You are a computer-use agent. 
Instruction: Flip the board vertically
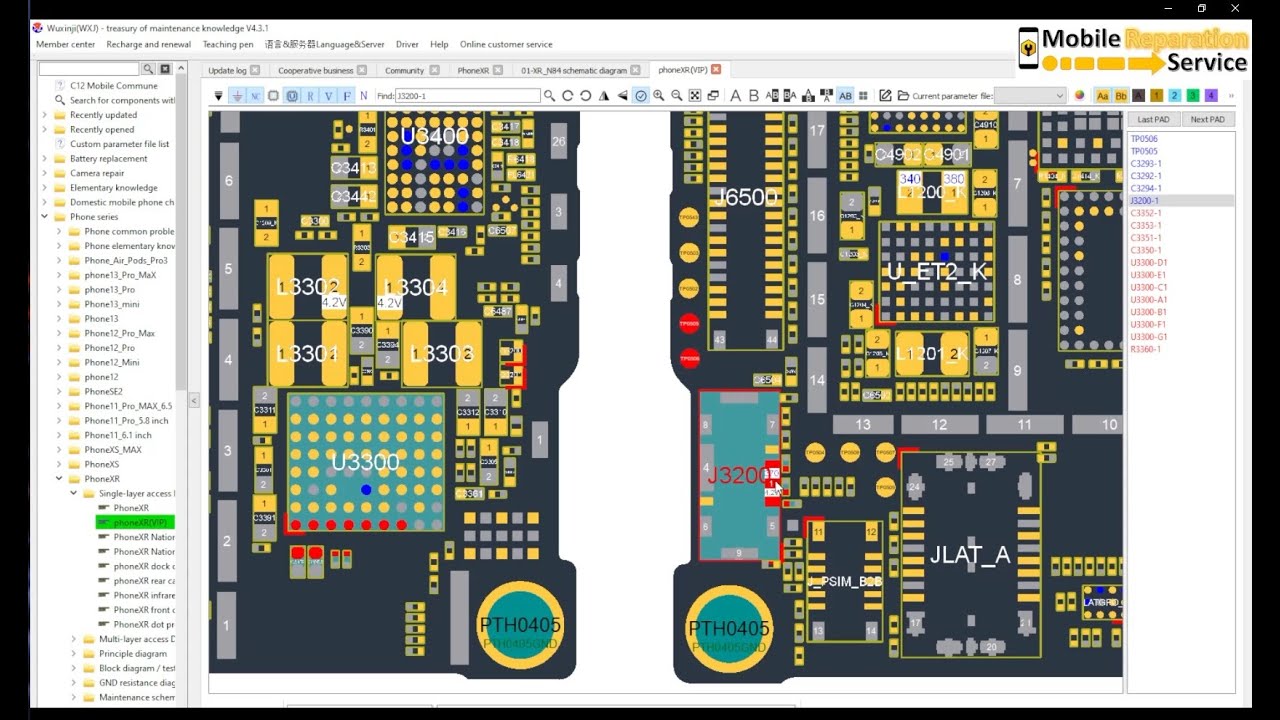[622, 96]
